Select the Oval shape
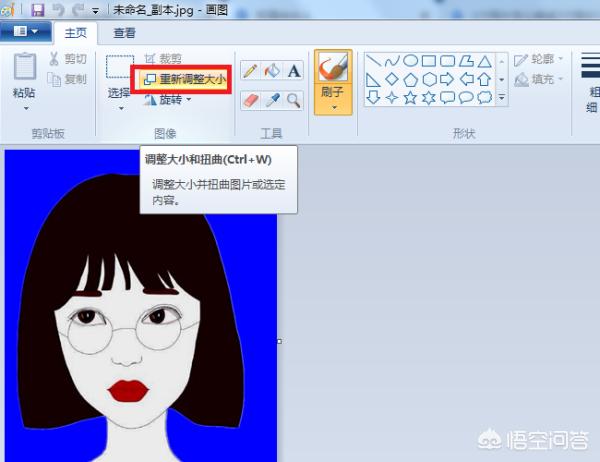The image size is (600, 462). pos(411,61)
